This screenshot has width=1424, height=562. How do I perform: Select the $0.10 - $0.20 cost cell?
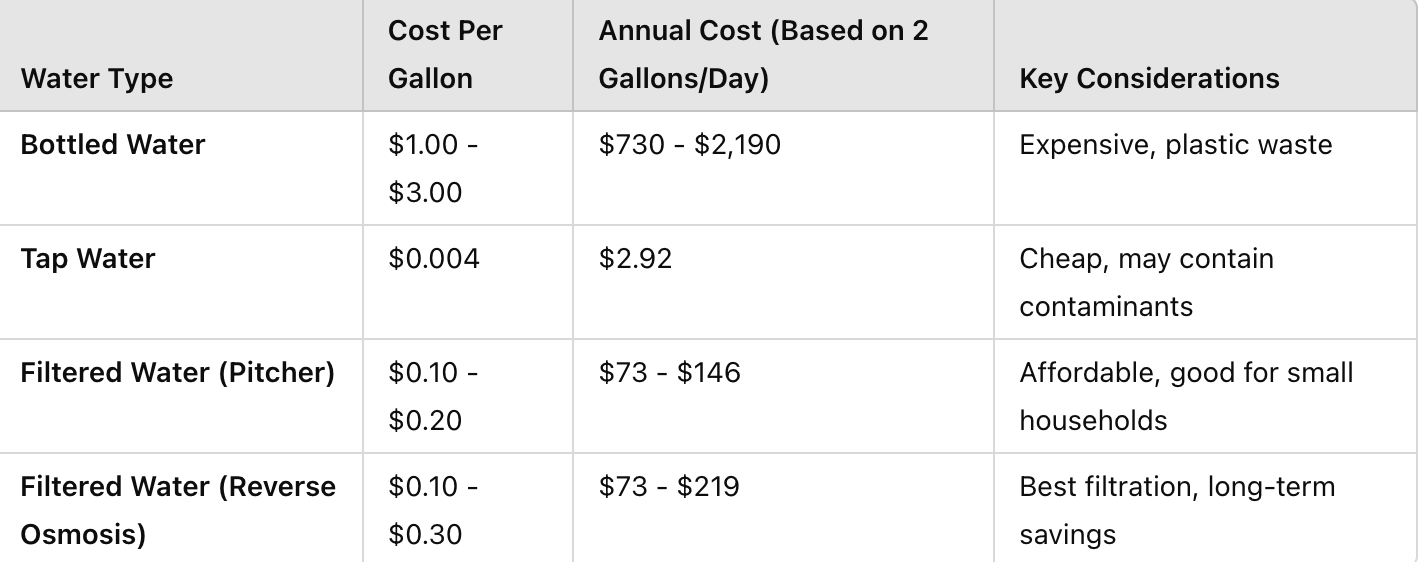(x=433, y=396)
